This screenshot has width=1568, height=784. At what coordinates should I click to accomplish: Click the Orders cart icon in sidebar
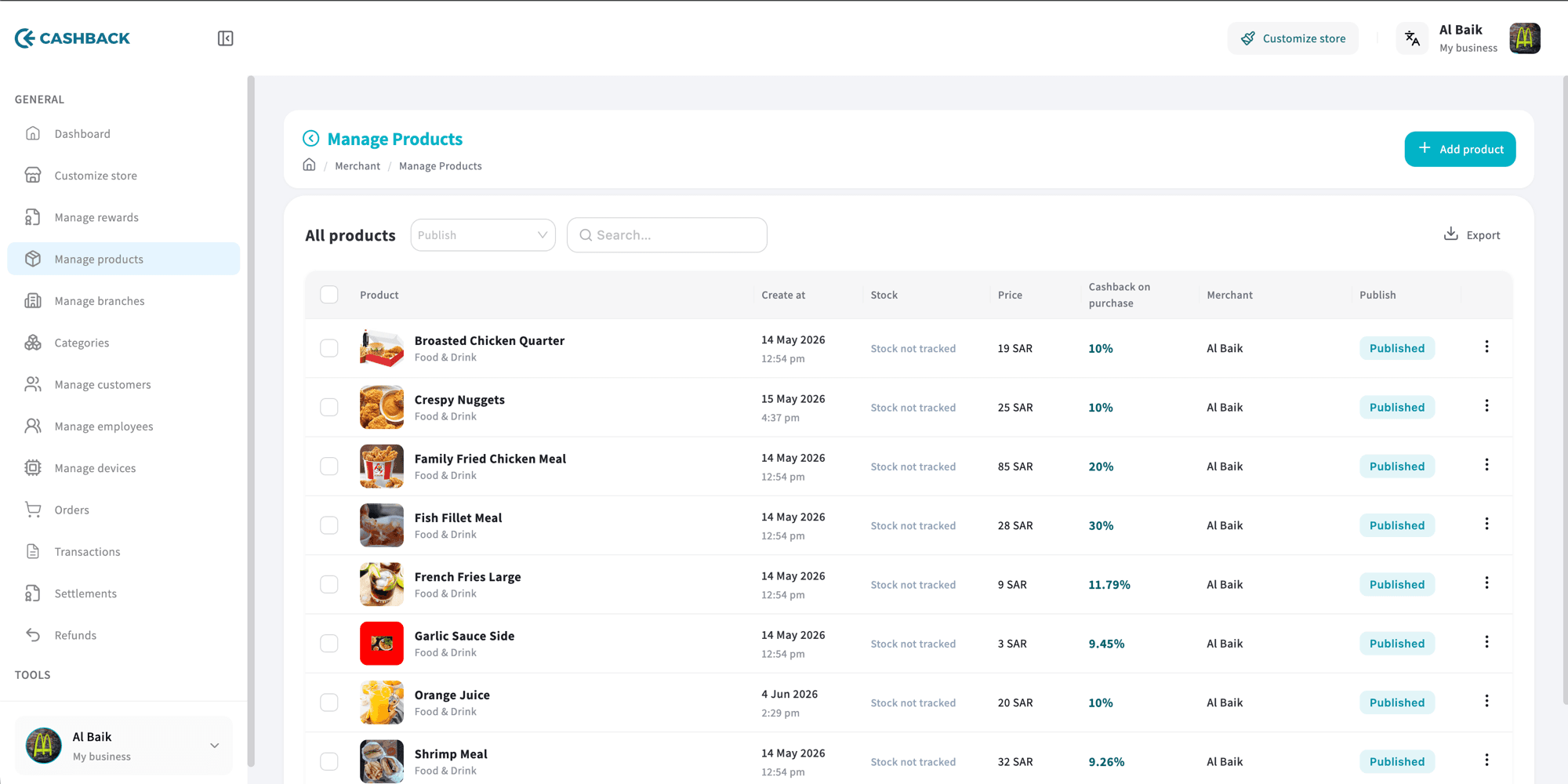tap(33, 510)
